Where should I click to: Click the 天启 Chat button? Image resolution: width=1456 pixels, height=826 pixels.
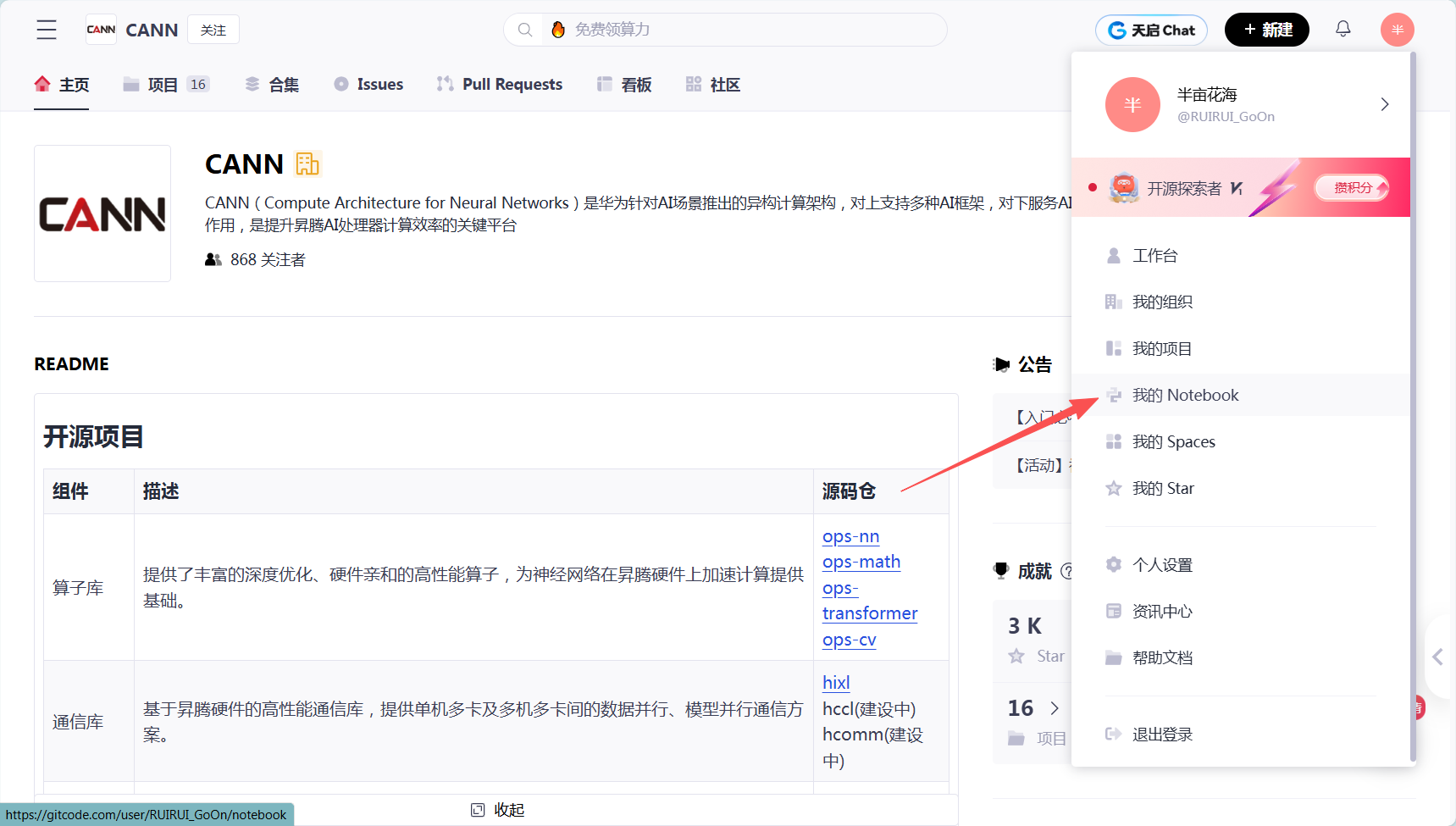pyautogui.click(x=1151, y=30)
